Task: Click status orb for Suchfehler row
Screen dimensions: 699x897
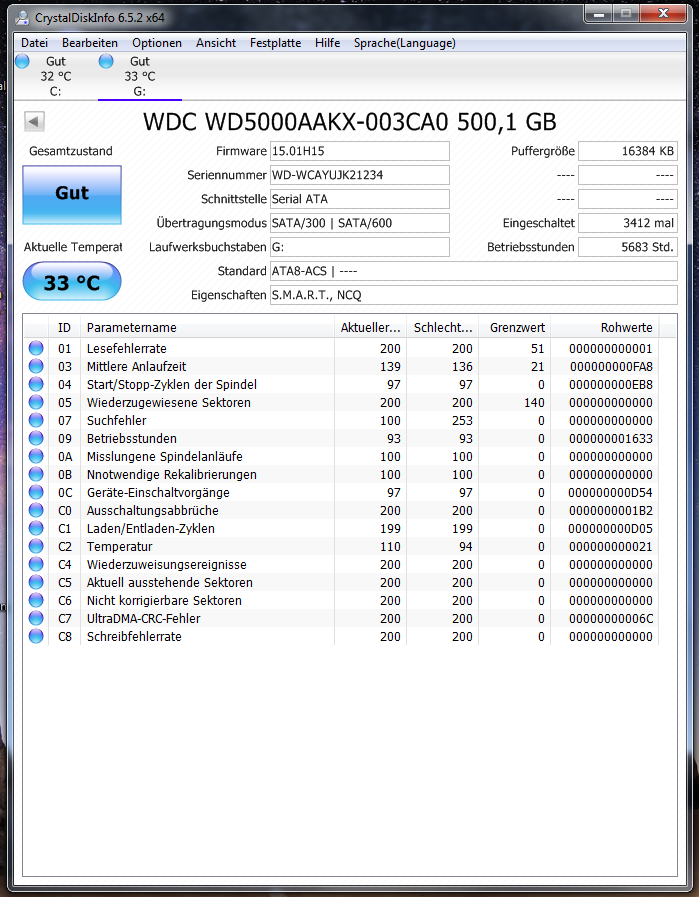Action: point(36,420)
